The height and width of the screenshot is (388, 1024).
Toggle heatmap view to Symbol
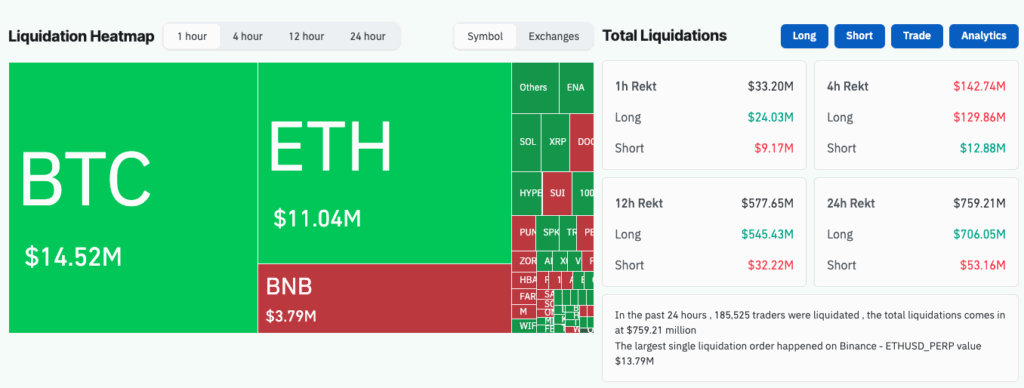click(485, 37)
